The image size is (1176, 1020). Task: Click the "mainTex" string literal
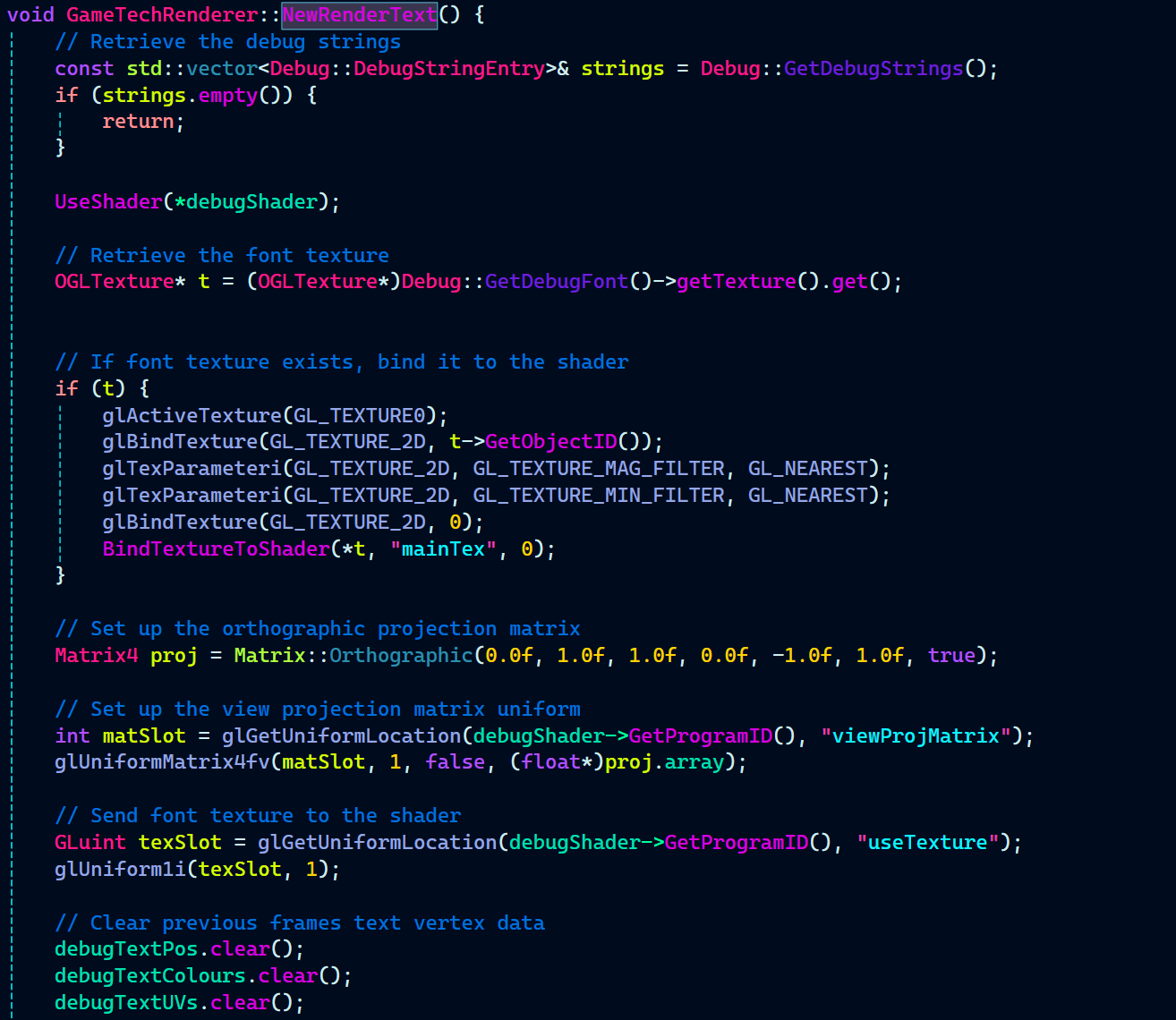tap(443, 549)
